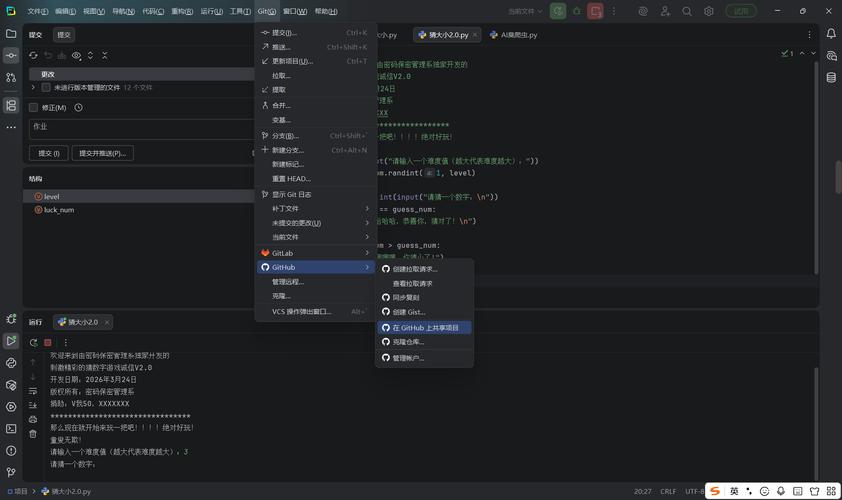
Task: Expand the GitLab submenu
Action: pyautogui.click(x=315, y=253)
